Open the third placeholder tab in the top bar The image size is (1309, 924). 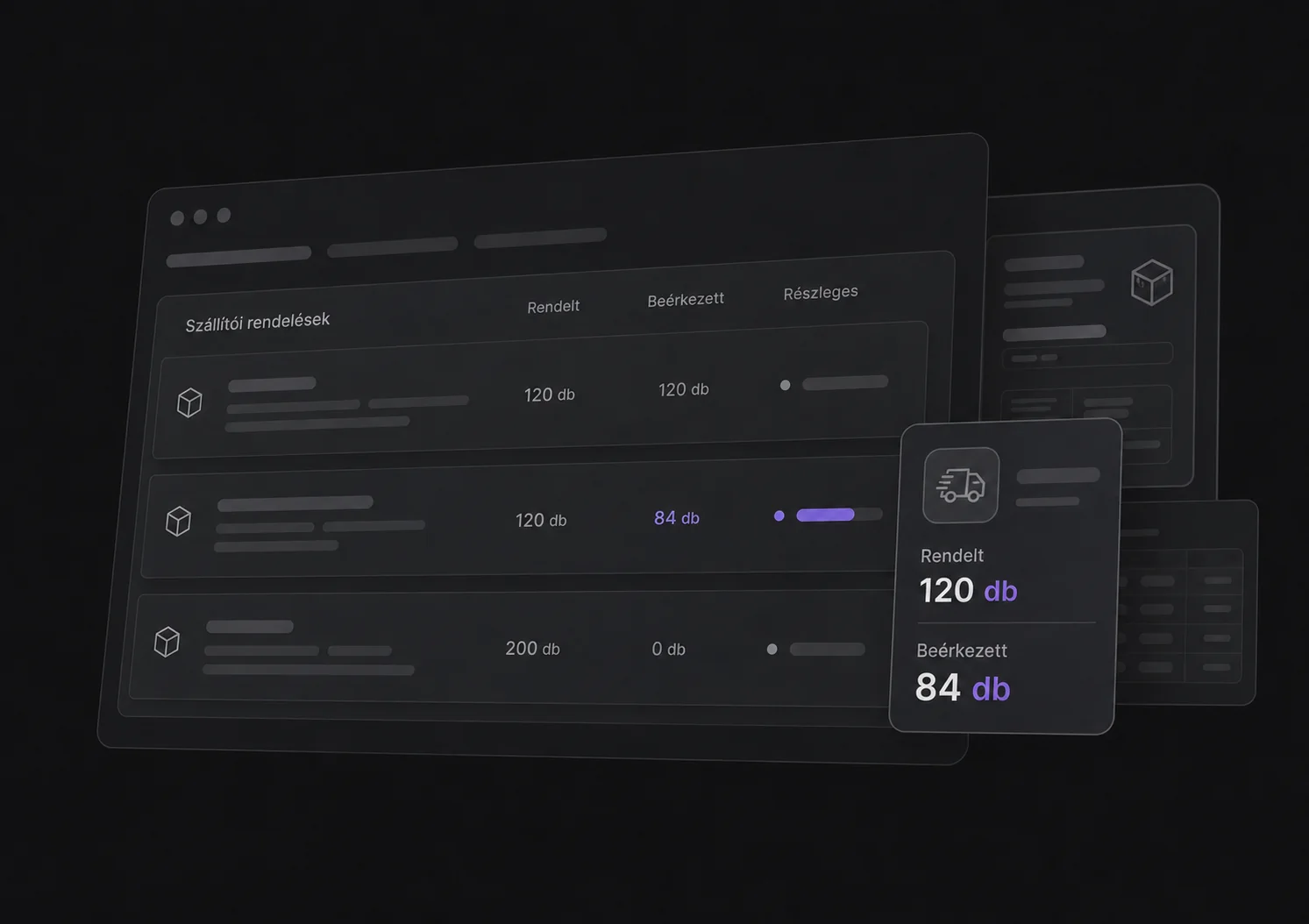540,237
